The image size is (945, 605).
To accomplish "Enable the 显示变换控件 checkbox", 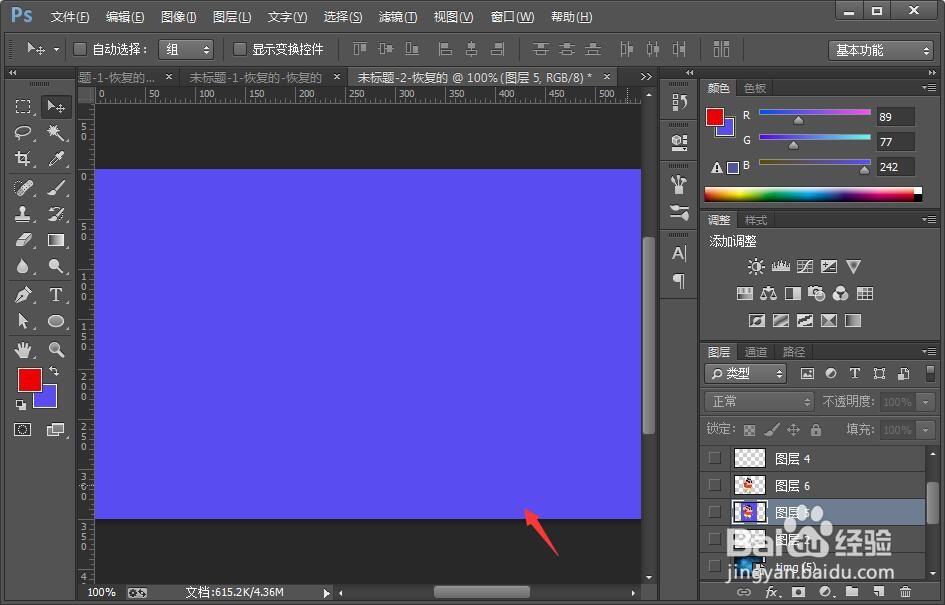I will (240, 49).
